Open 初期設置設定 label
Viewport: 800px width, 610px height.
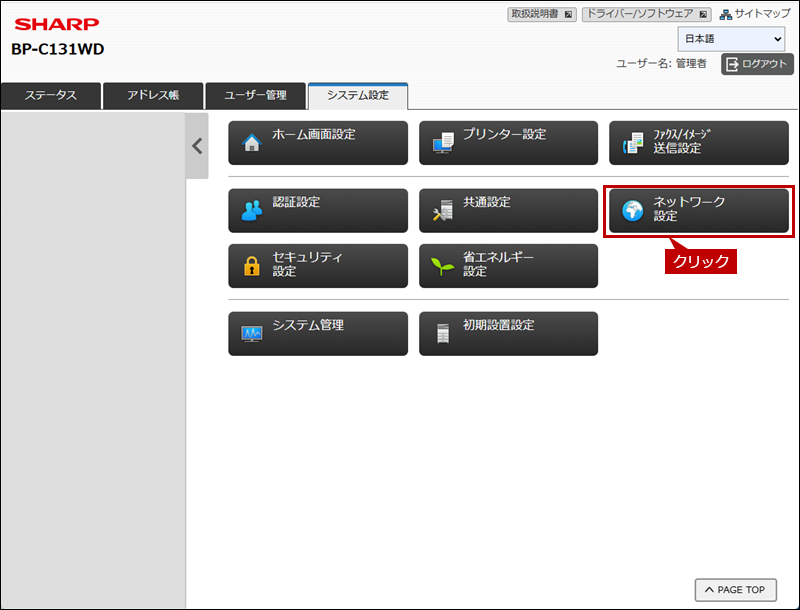(498, 325)
